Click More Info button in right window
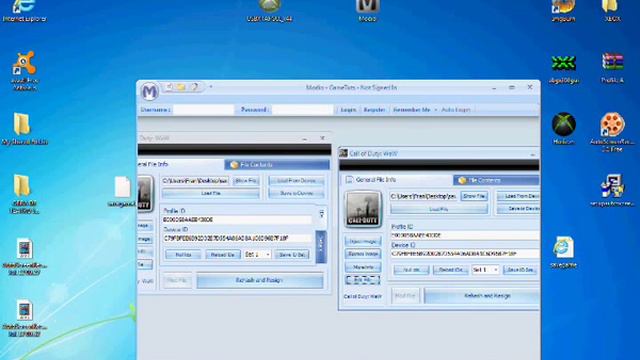 click(363, 267)
